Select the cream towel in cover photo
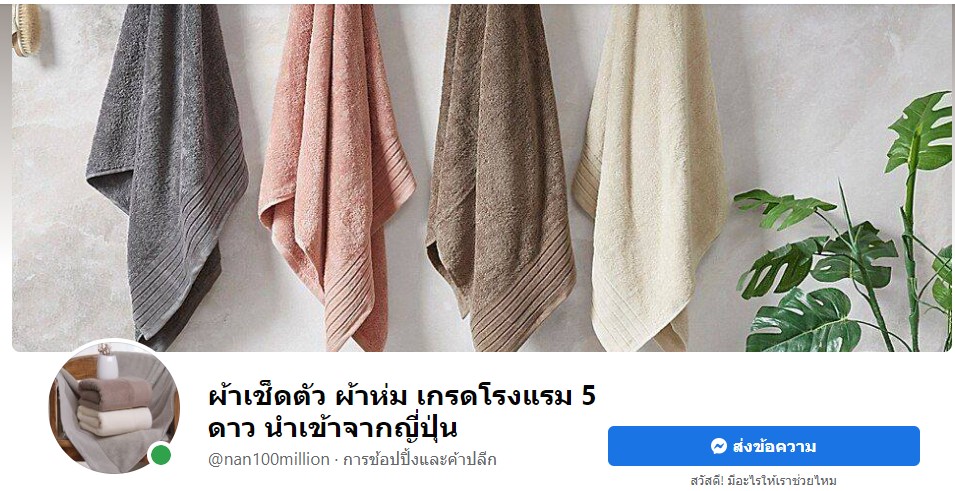The image size is (955, 491). (650, 177)
